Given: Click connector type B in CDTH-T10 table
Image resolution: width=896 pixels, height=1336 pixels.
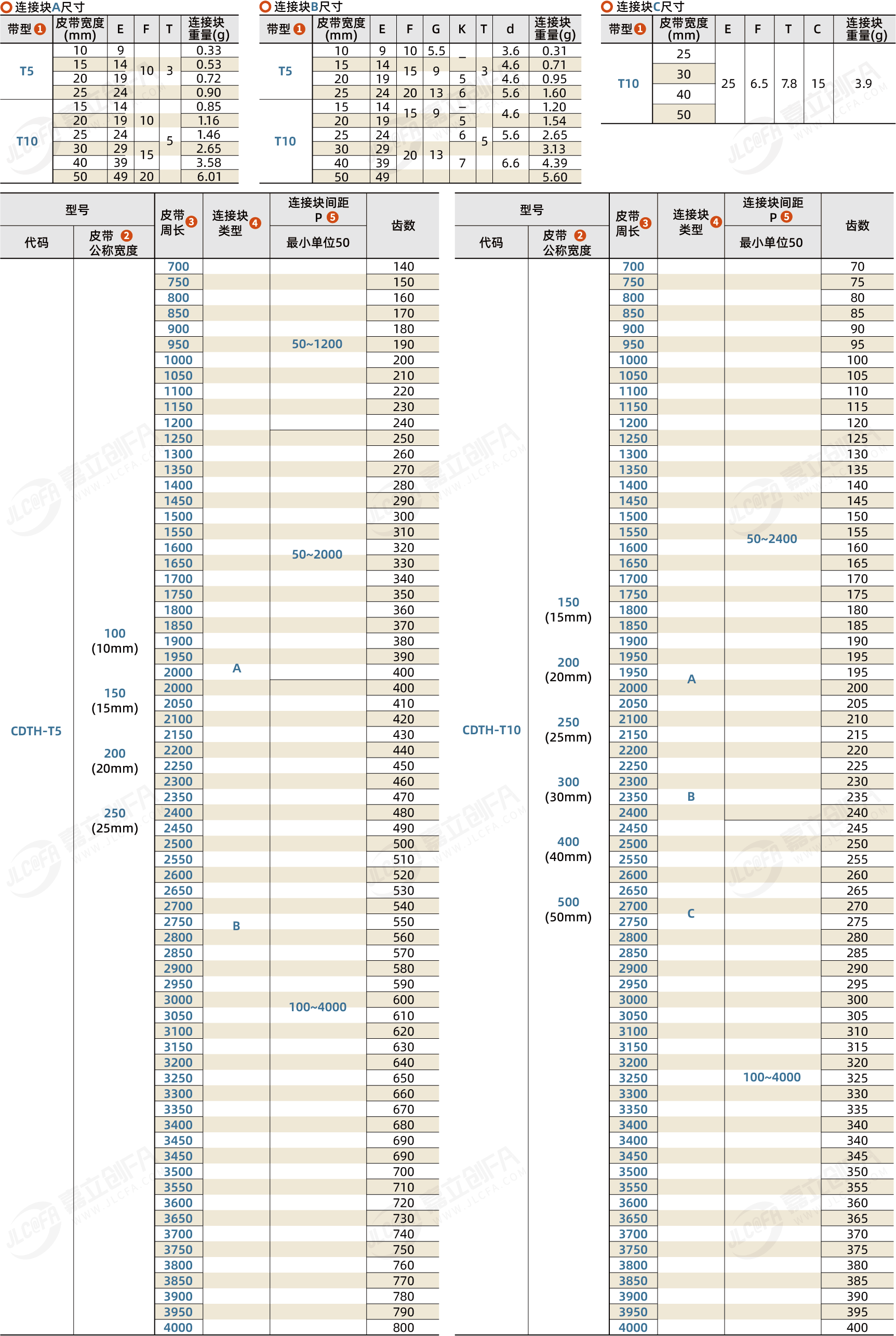Looking at the screenshot, I should (x=691, y=796).
